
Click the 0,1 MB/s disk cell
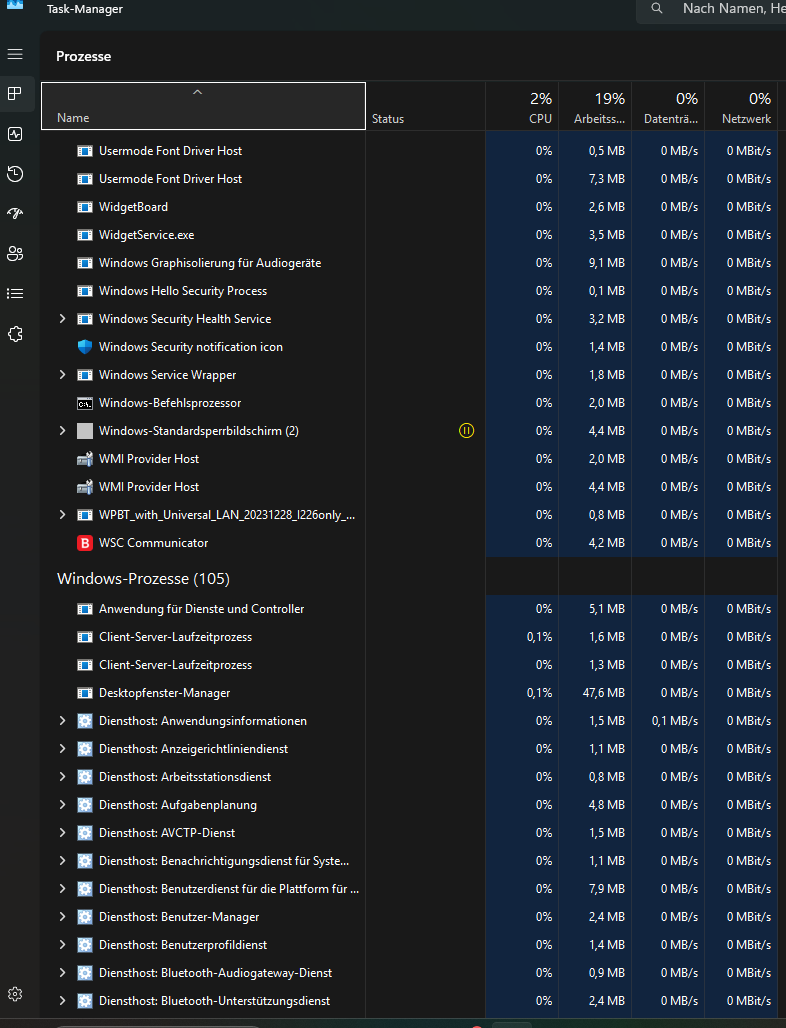coord(668,721)
